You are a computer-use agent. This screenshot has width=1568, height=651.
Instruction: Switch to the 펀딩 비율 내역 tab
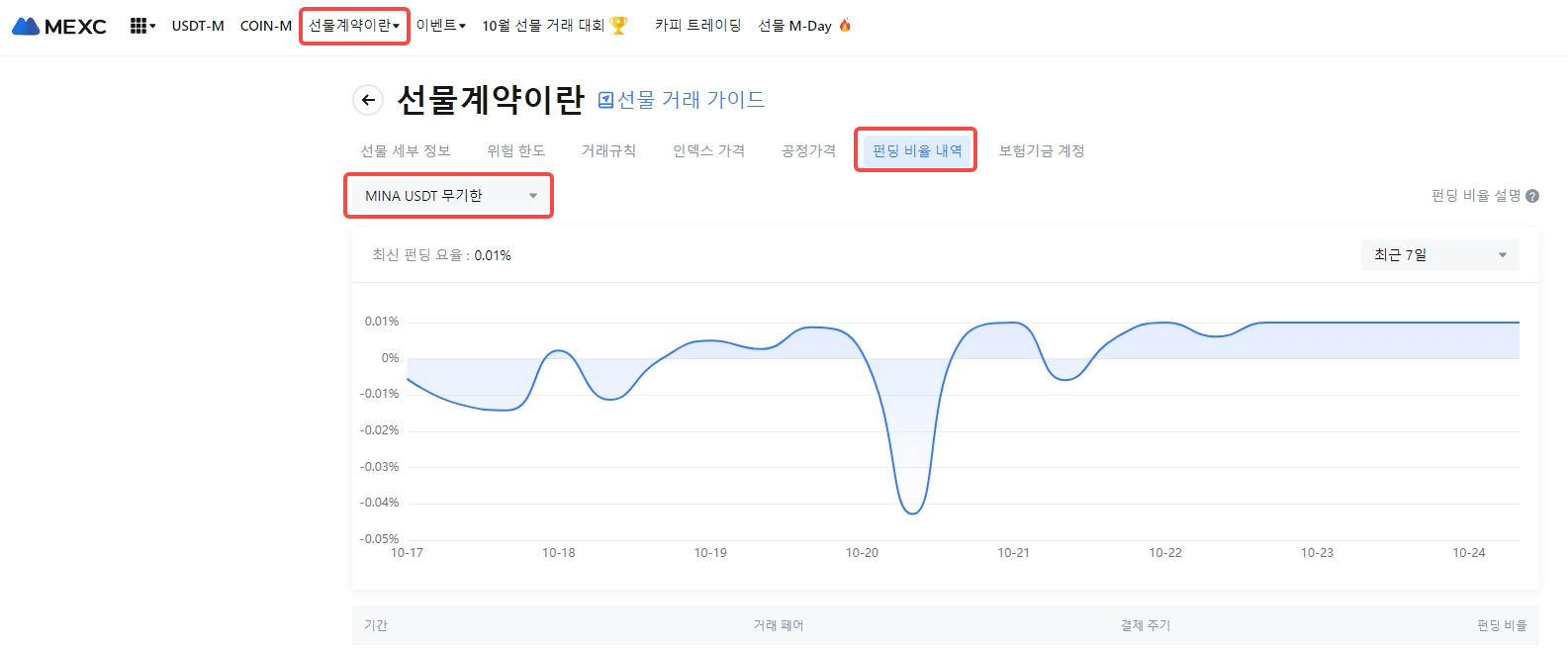coord(916,150)
